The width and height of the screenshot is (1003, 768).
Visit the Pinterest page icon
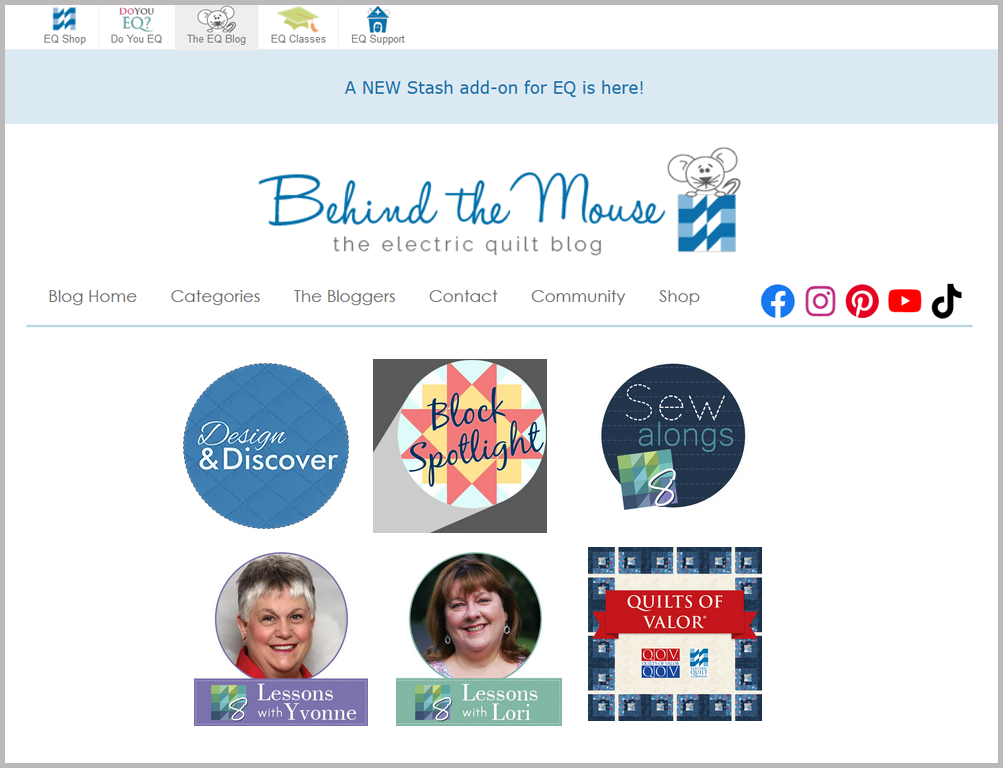pos(862,301)
